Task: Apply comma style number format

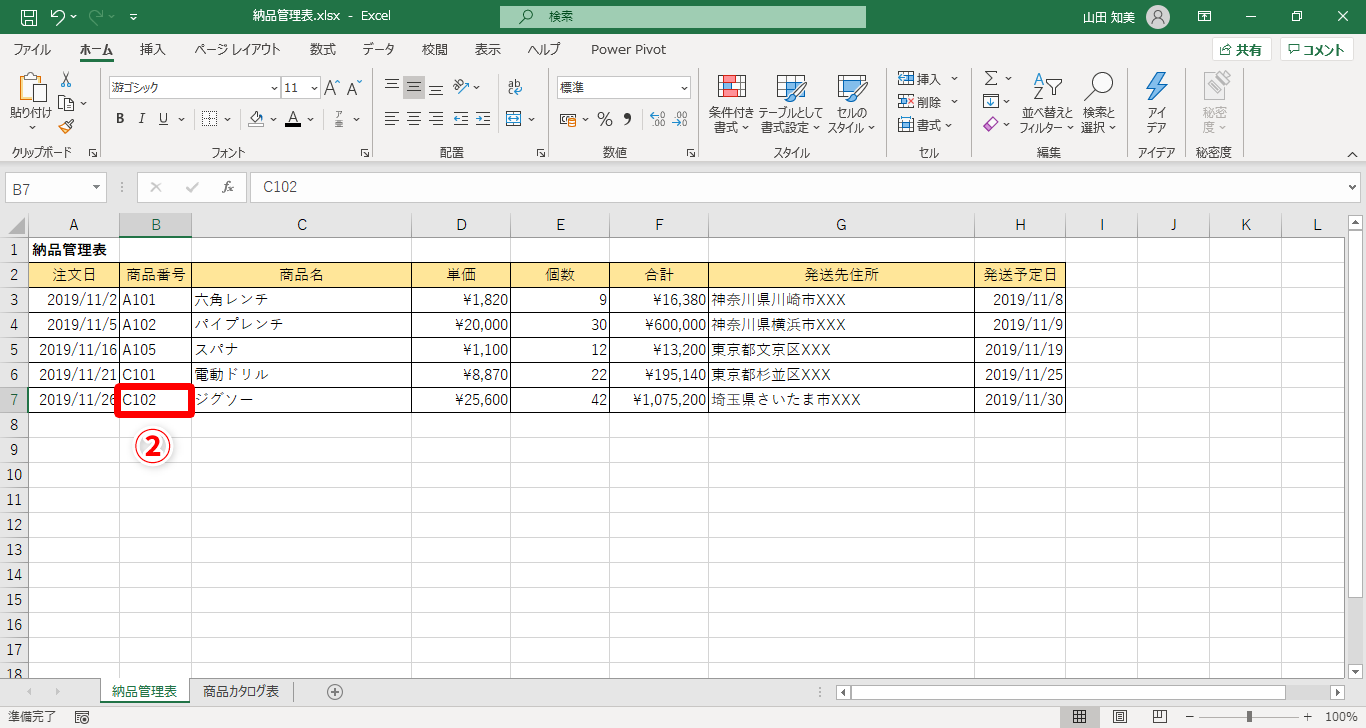Action: pyautogui.click(x=628, y=119)
